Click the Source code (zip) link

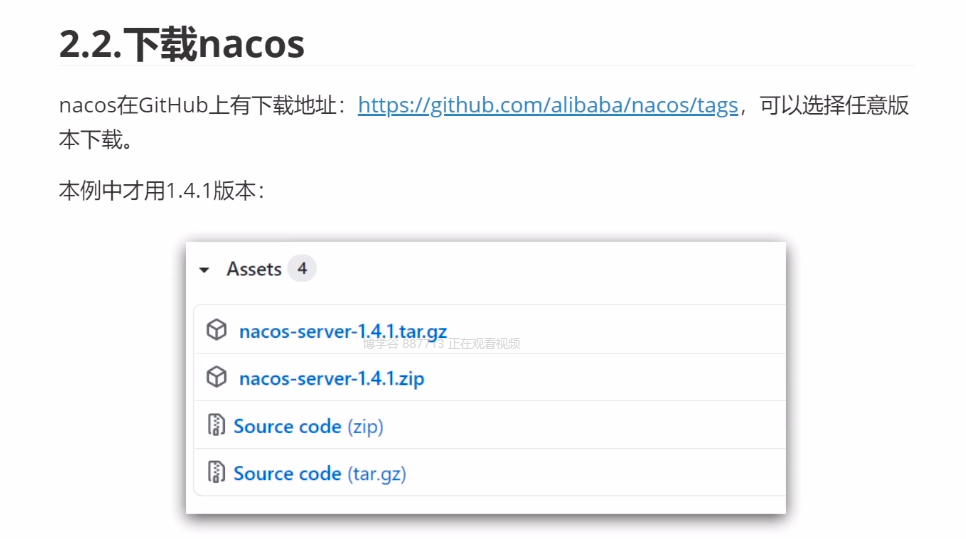308,426
